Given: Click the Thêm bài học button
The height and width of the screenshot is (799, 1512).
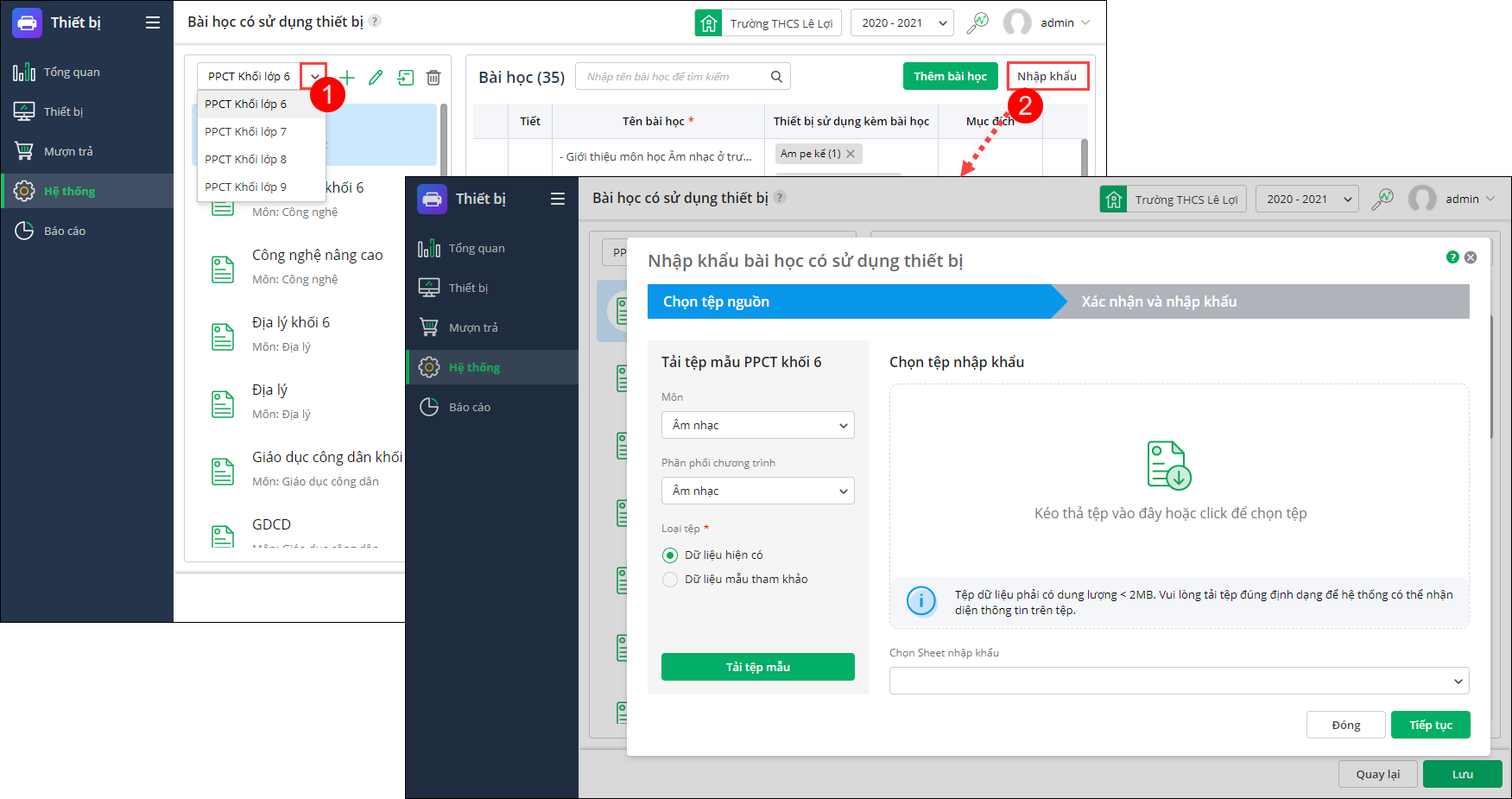Looking at the screenshot, I should 951,76.
